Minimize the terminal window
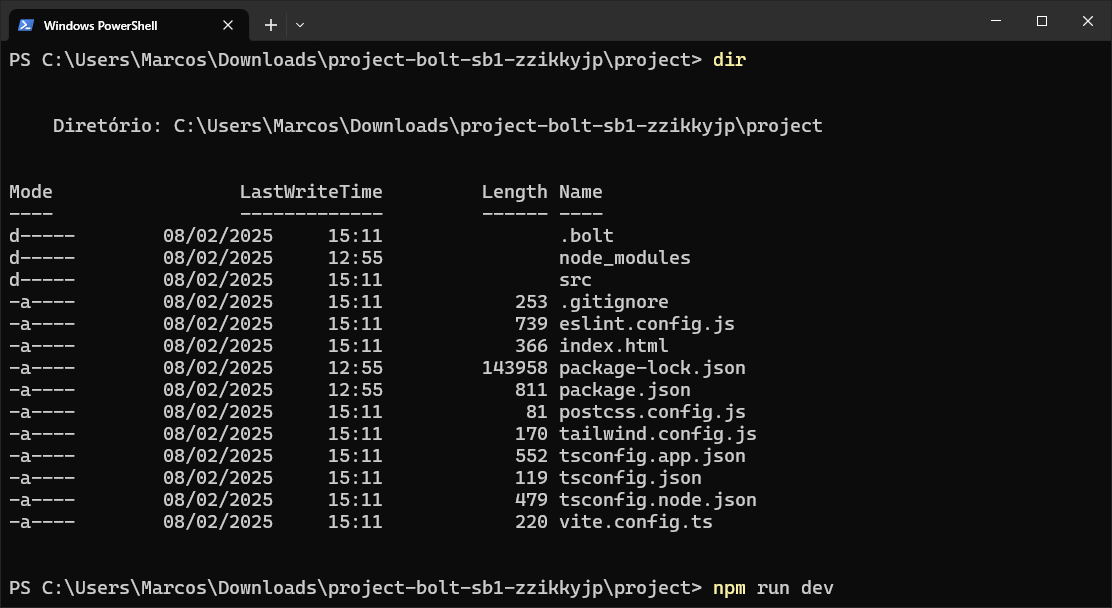The image size is (1112, 608). (x=996, y=21)
